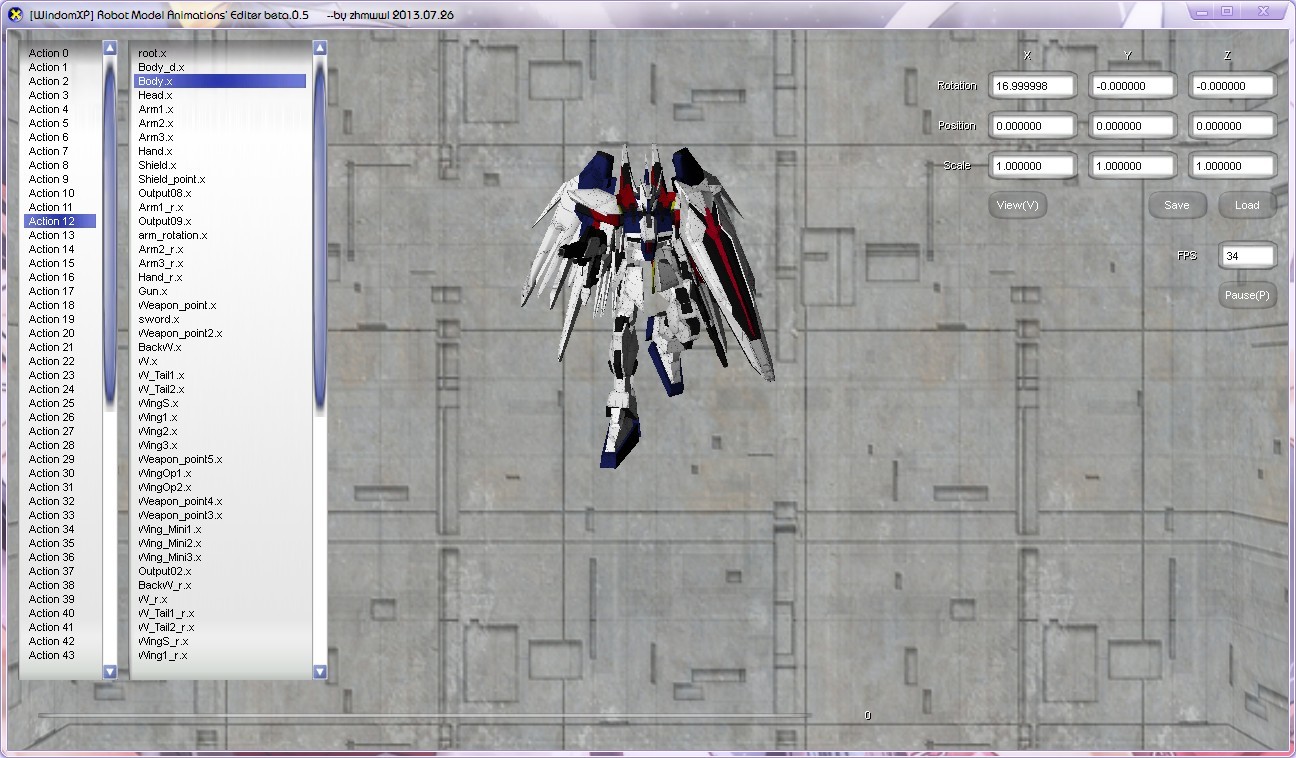1296x758 pixels.
Task: Select the highlighted Body.x part
Action: (220, 81)
